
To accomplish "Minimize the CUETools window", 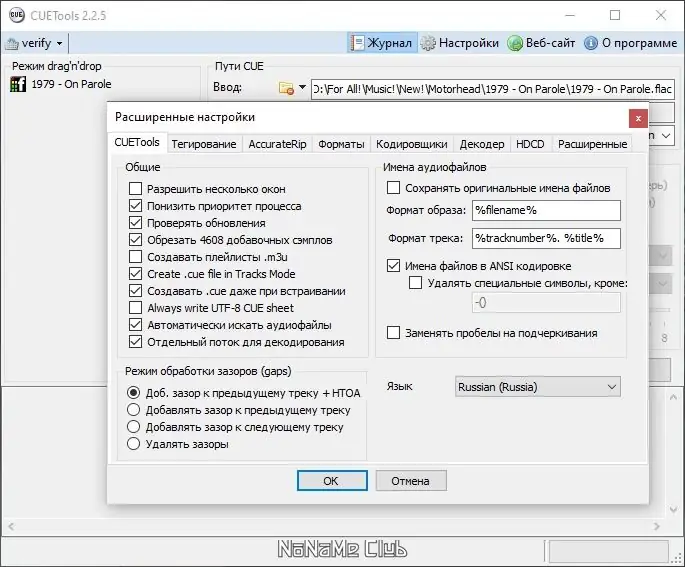I will coord(570,15).
